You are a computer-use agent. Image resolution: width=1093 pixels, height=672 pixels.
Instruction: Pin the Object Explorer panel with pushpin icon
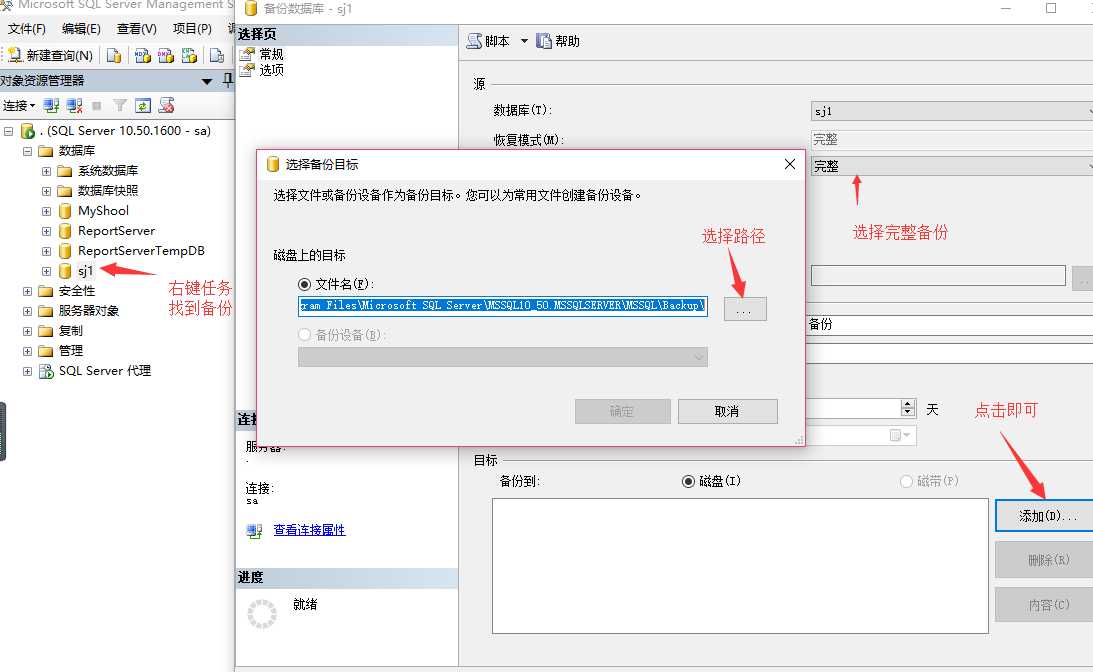pyautogui.click(x=227, y=80)
